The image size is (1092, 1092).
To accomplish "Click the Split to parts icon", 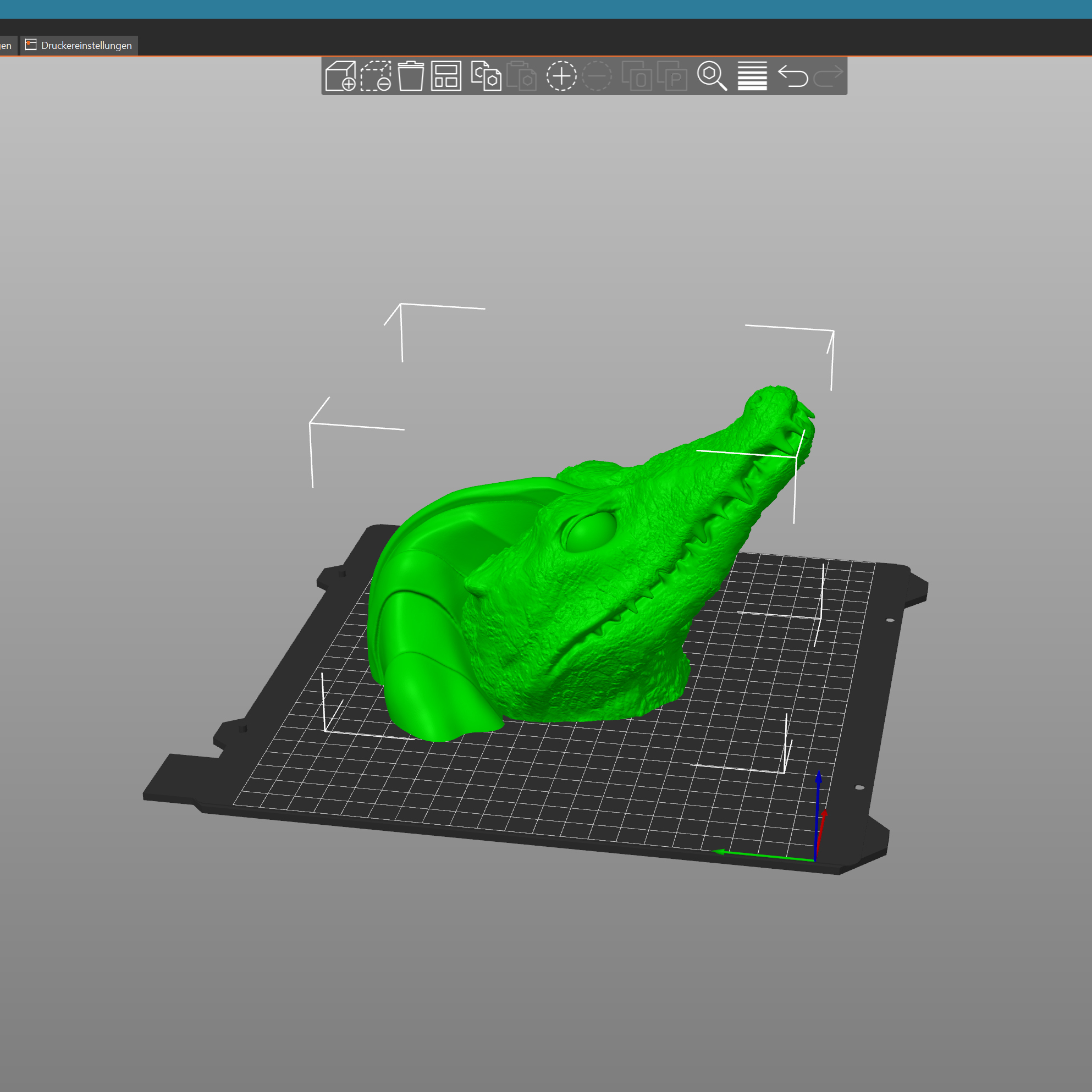I will [672, 76].
